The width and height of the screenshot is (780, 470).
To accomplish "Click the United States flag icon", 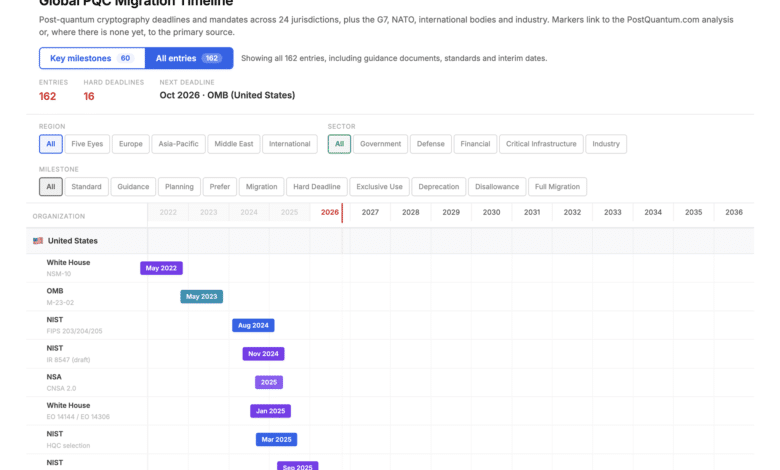I will pyautogui.click(x=38, y=241).
